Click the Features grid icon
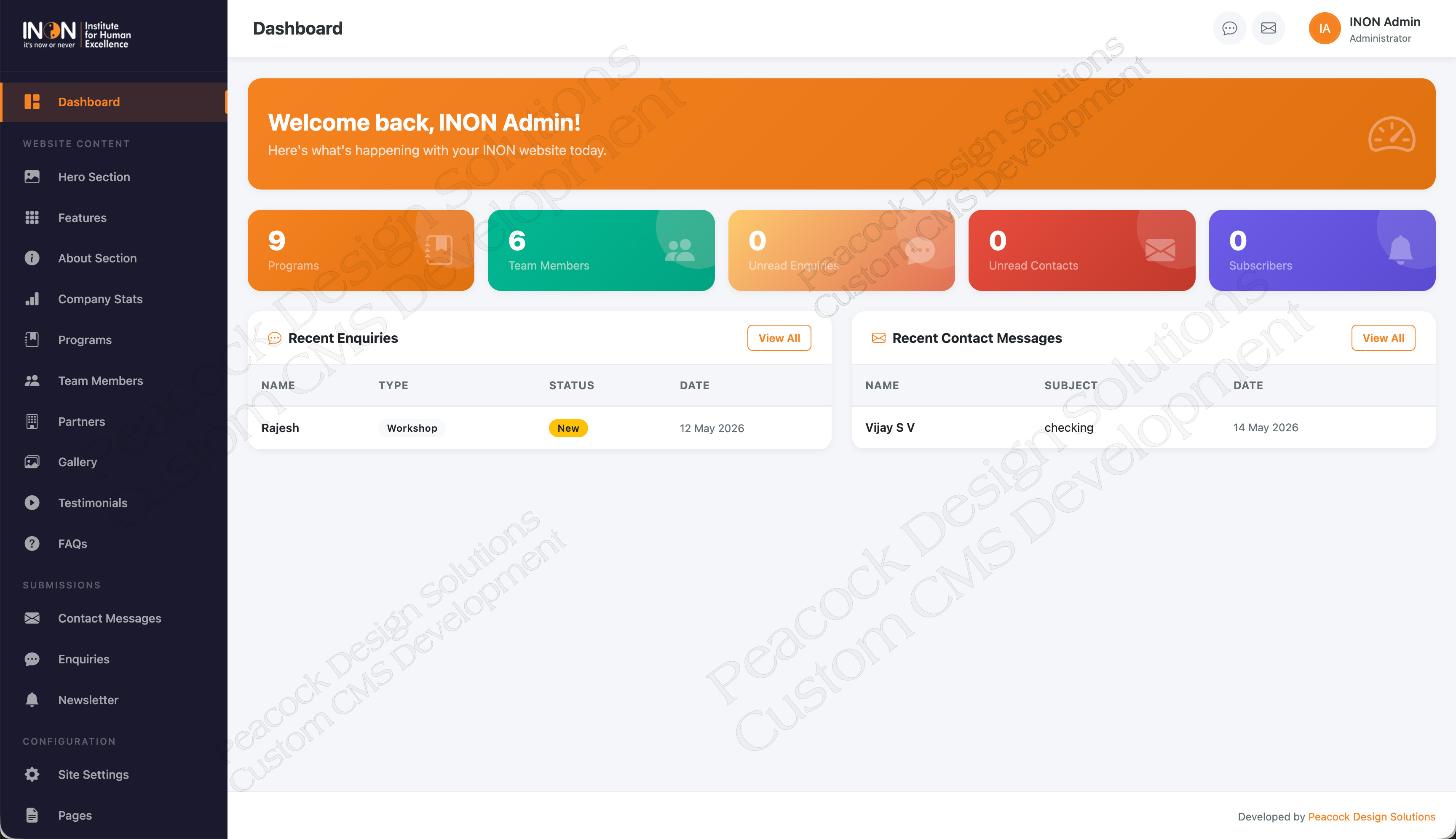This screenshot has width=1456, height=839. [x=32, y=218]
